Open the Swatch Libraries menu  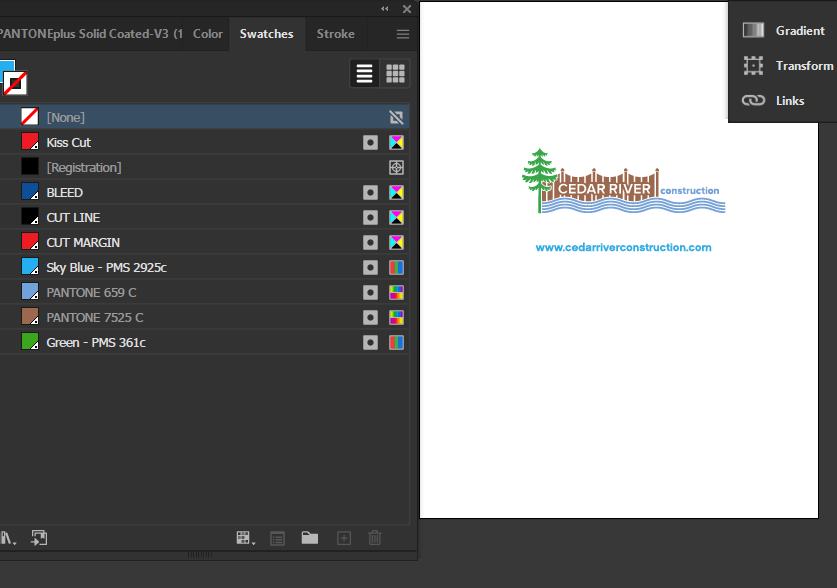click(x=8, y=538)
